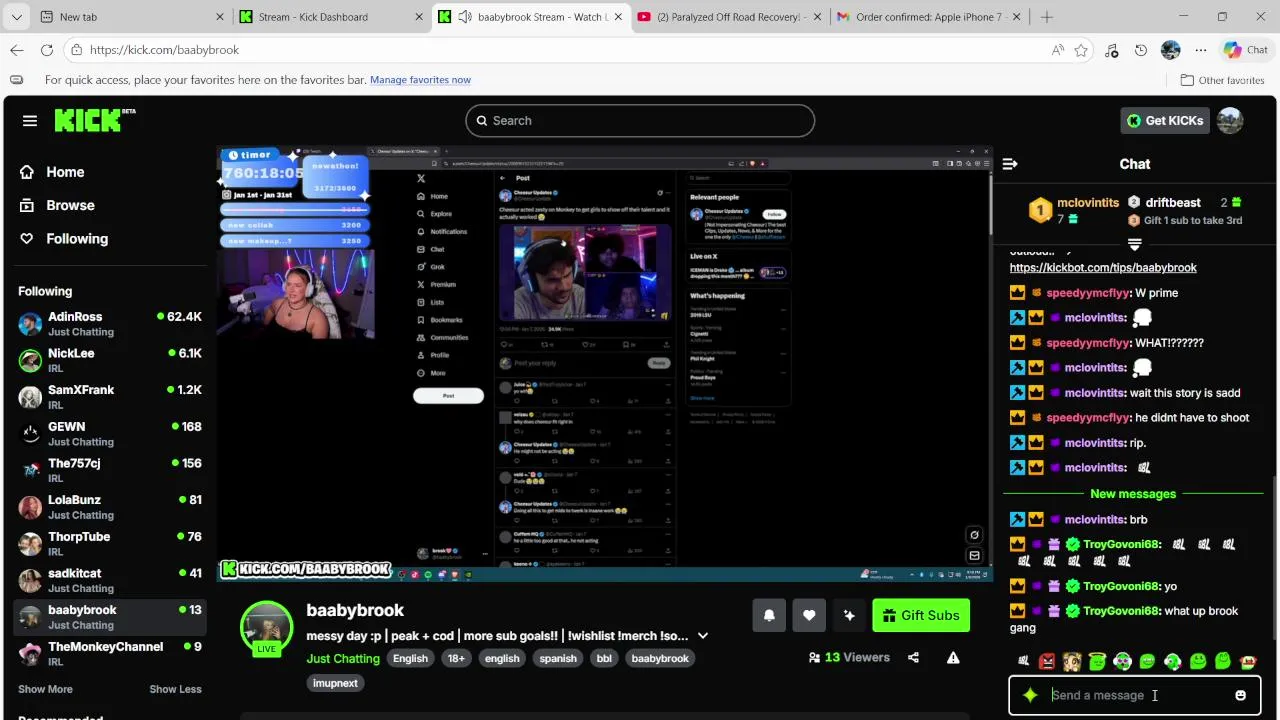Switch to Paralyzed Off Road Recovery tab

point(730,17)
